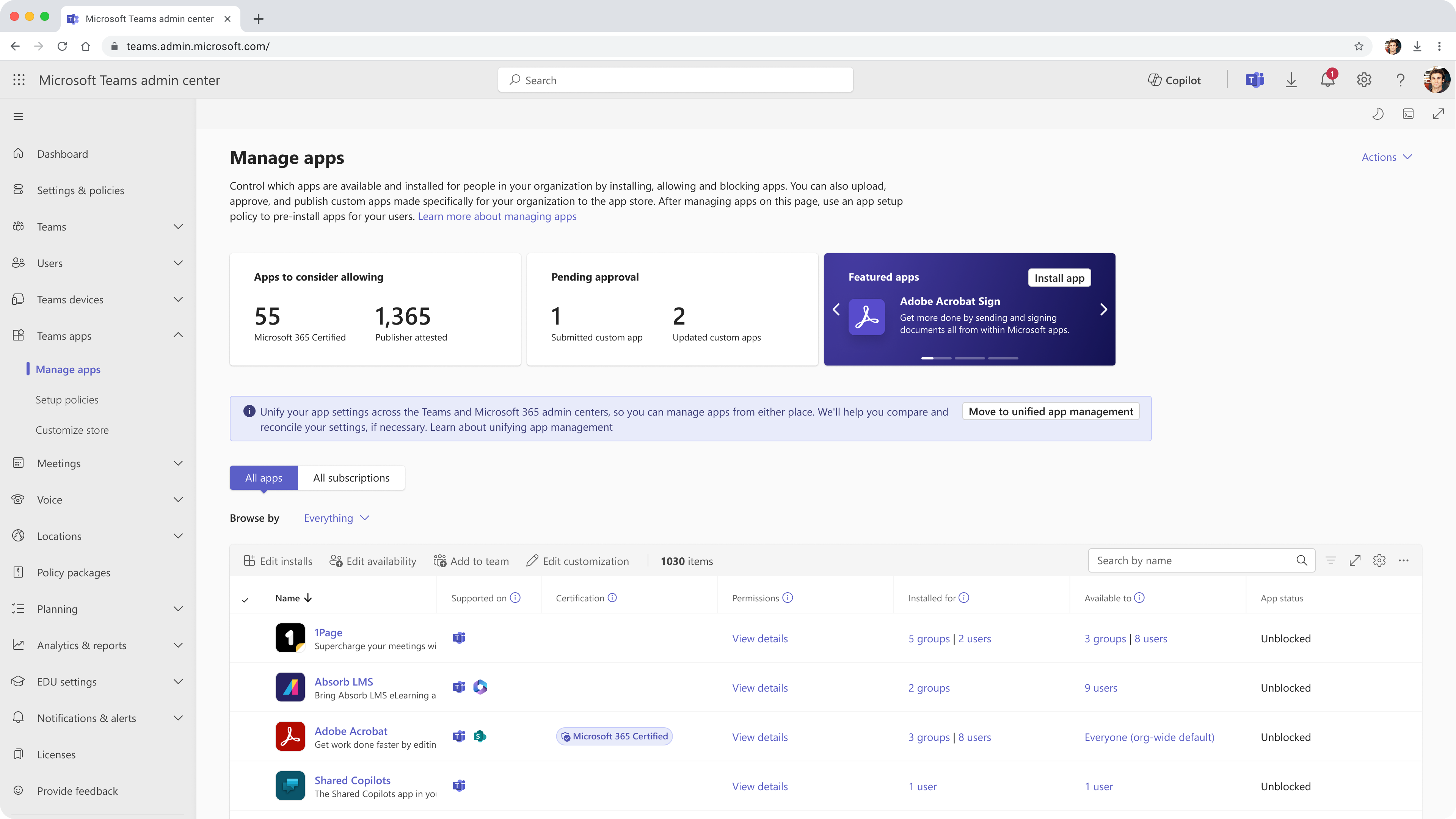
Task: View details for Adobe Acrobat
Action: (x=759, y=737)
